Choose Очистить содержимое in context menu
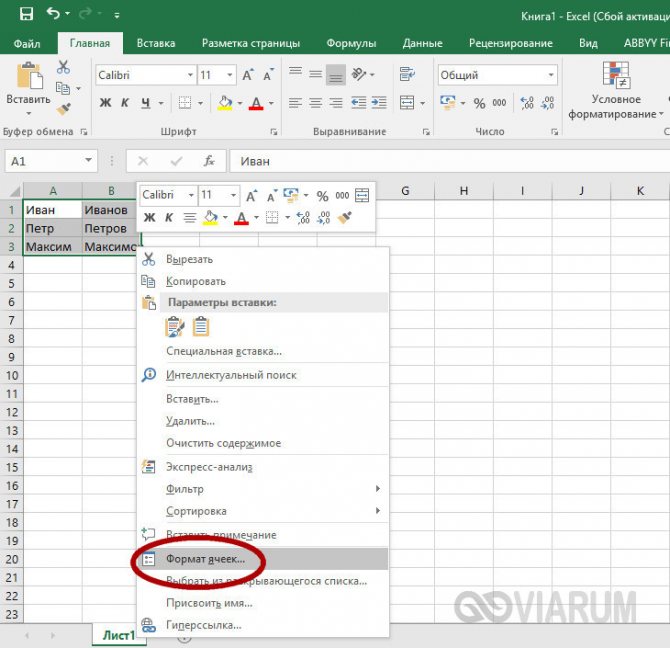The width and height of the screenshot is (670, 648). point(264,443)
